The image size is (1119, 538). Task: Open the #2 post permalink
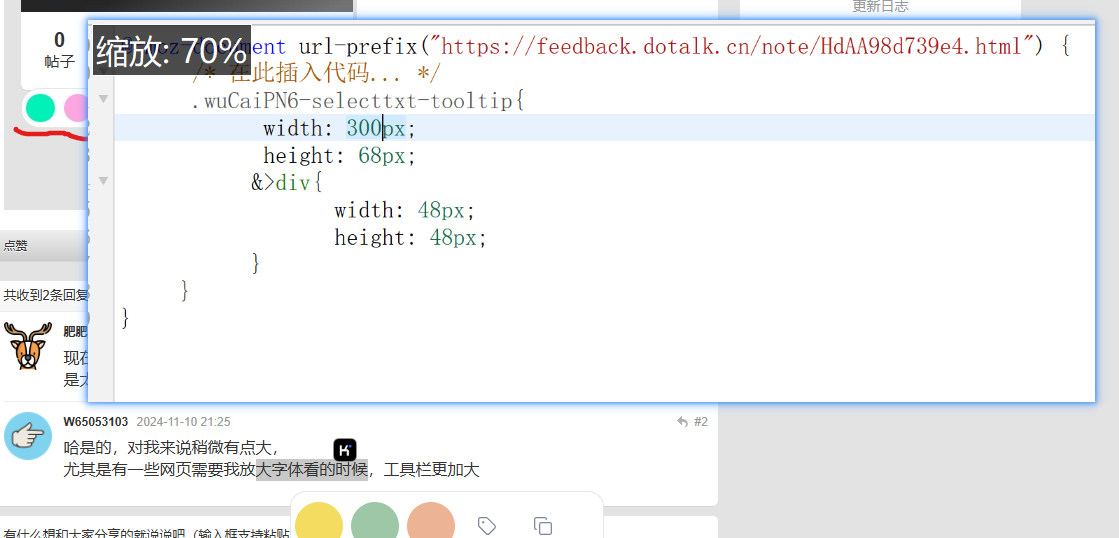701,422
